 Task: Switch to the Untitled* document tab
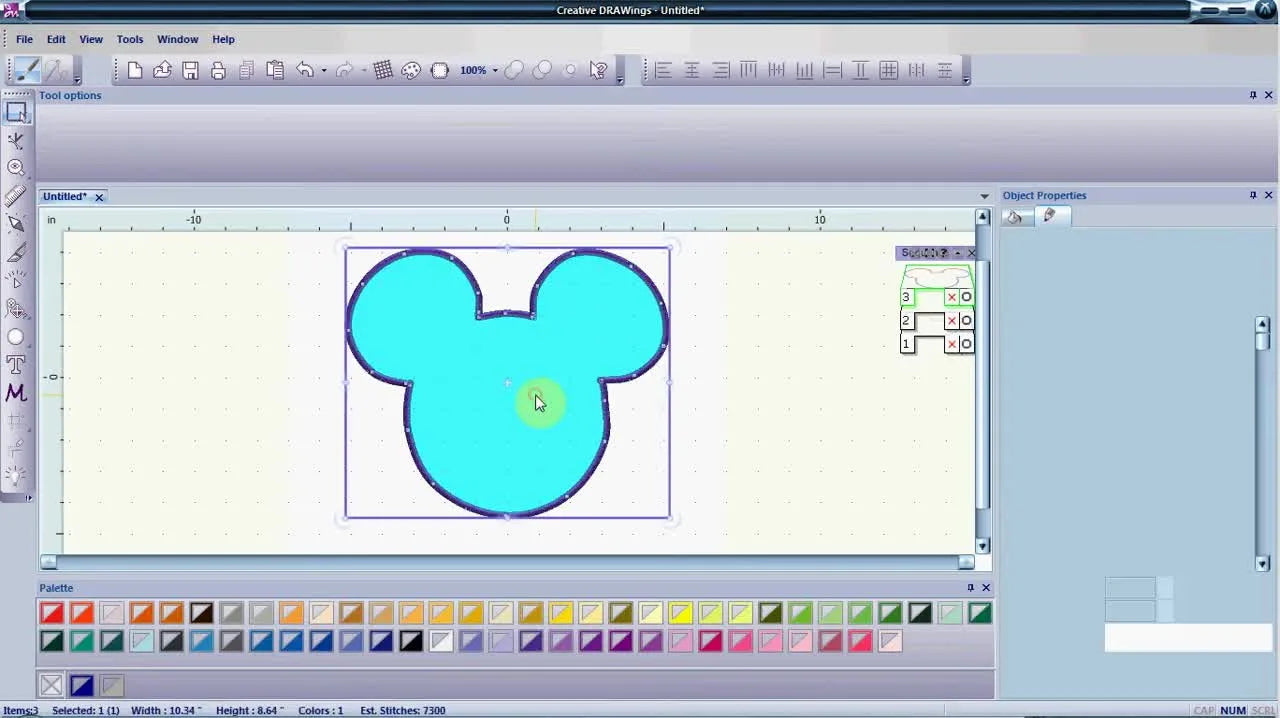[x=65, y=197]
